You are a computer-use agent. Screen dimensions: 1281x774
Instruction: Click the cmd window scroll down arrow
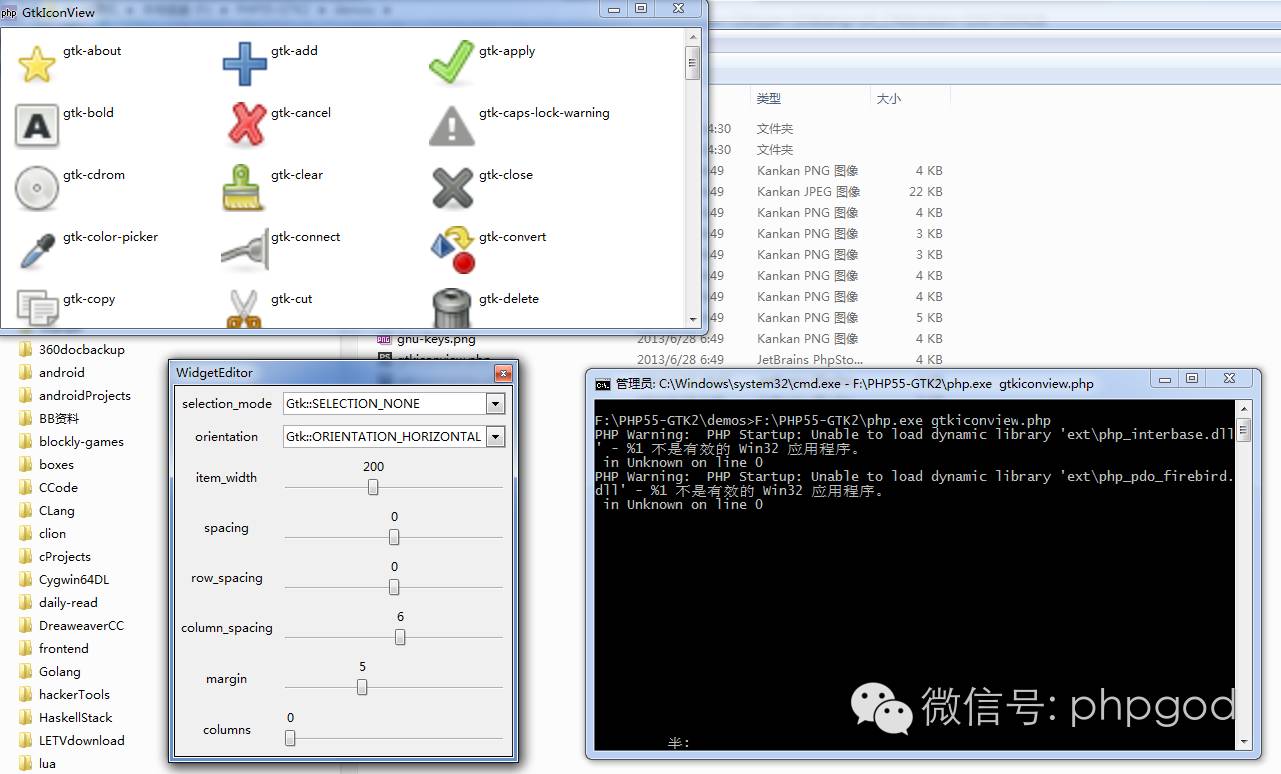(x=1243, y=741)
